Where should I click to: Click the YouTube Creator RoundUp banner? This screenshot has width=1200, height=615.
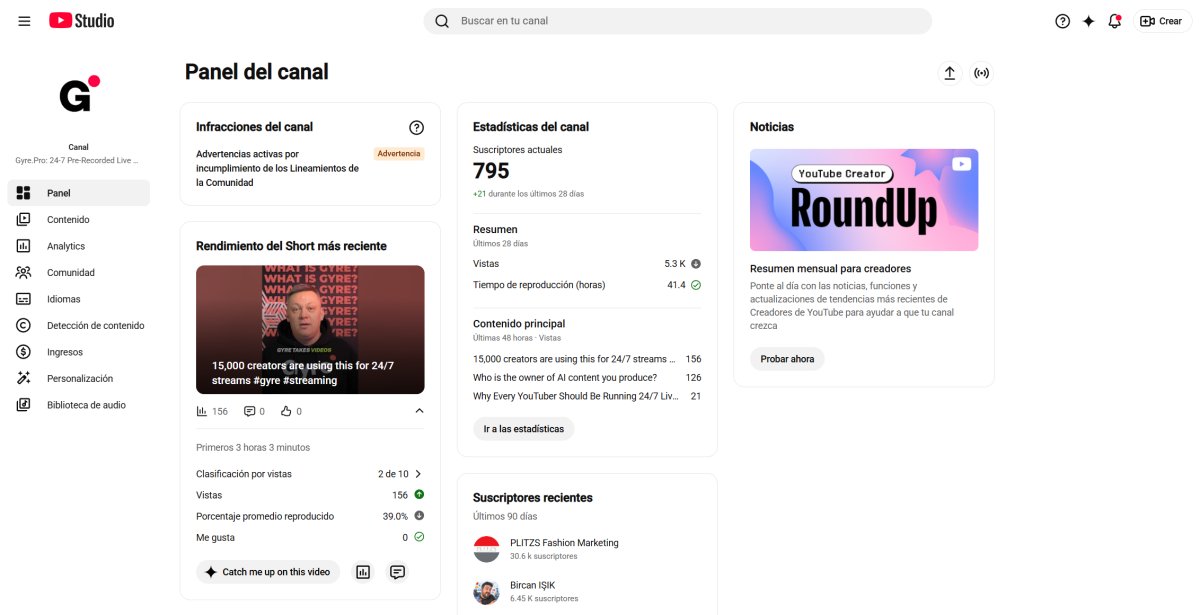click(x=864, y=200)
